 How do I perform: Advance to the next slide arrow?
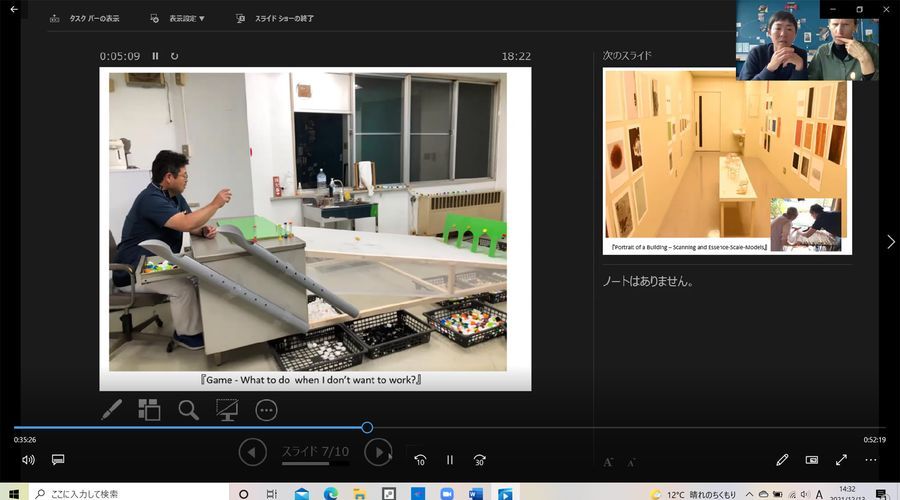(x=378, y=453)
